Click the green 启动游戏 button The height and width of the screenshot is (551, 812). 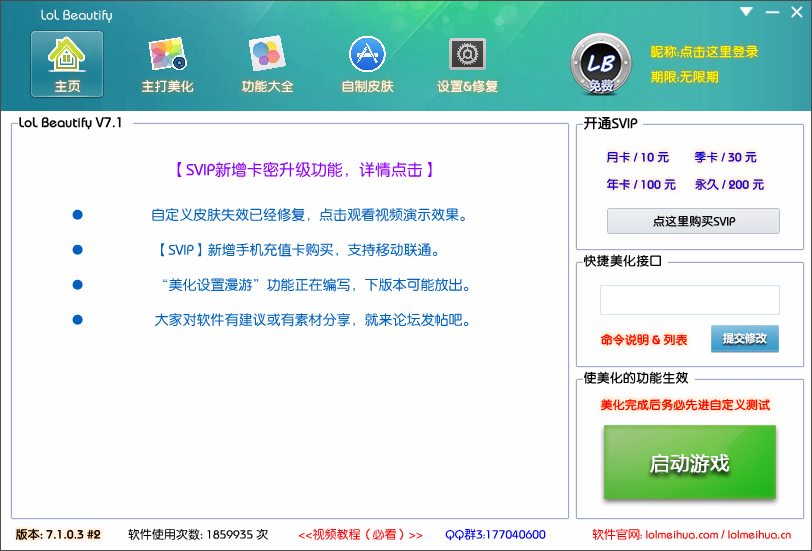click(x=690, y=462)
